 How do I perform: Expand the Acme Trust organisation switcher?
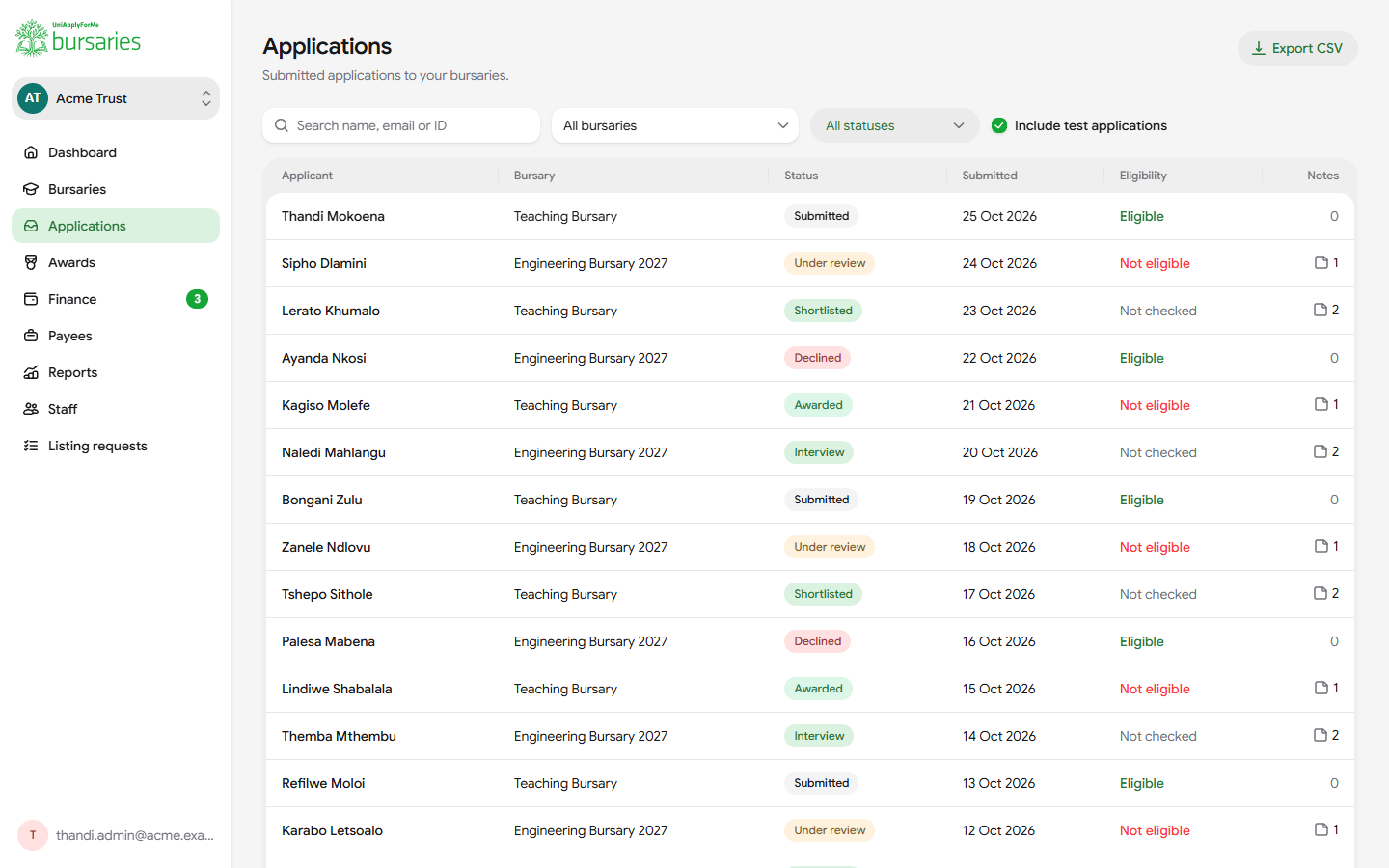click(116, 98)
